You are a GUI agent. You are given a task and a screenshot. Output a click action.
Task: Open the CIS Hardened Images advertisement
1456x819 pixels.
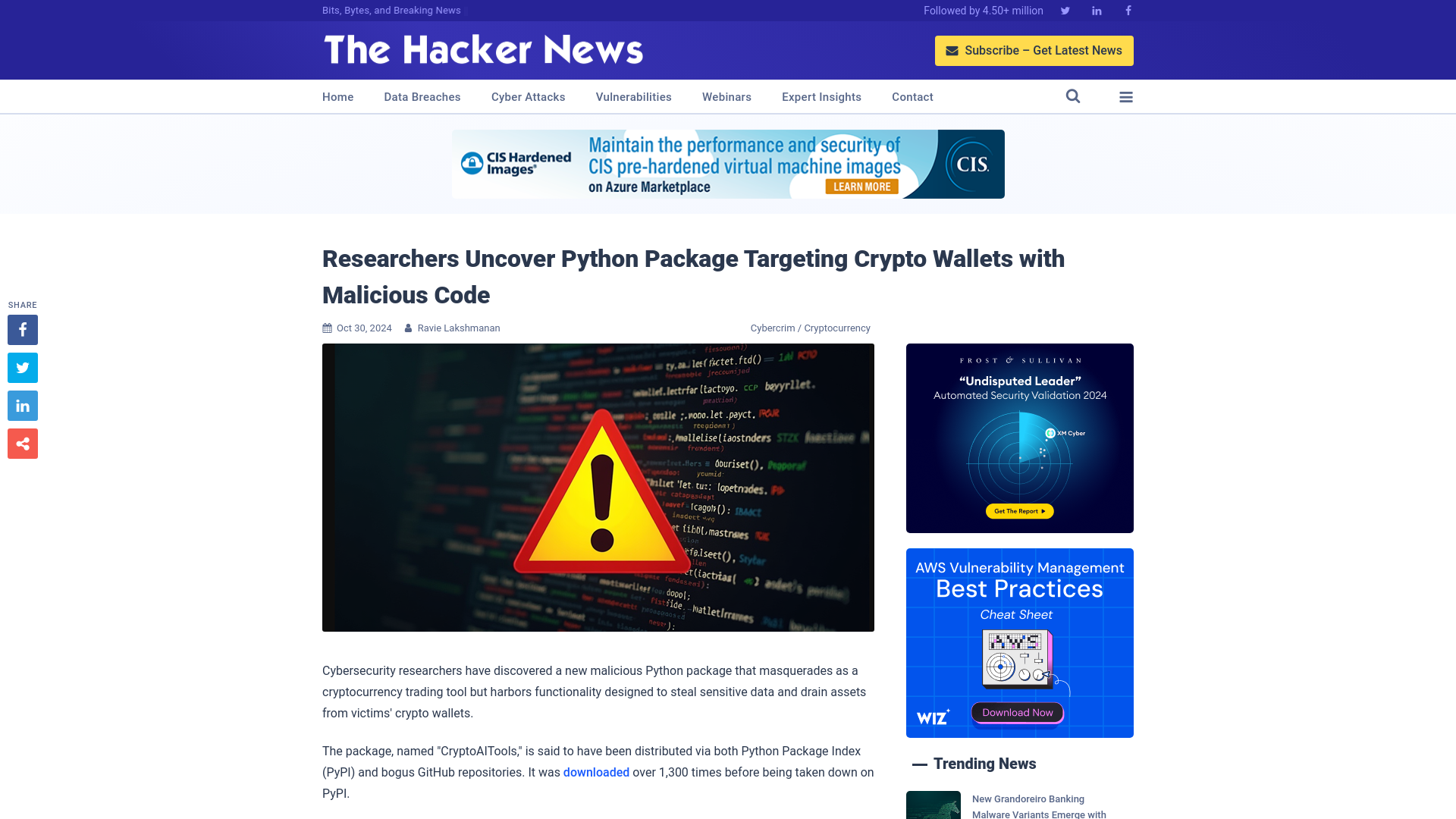pos(728,164)
